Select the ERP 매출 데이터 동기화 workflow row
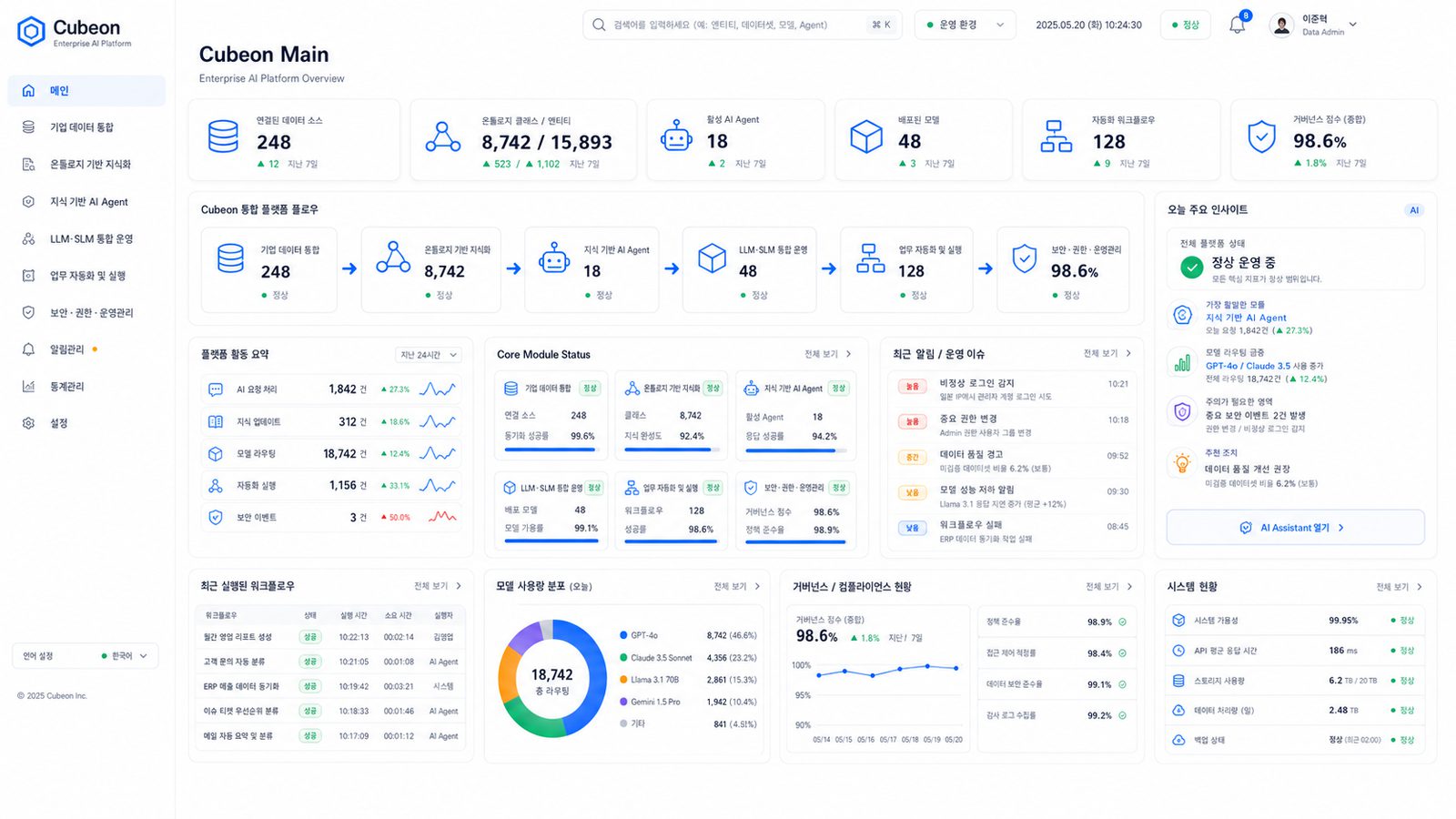This screenshot has width=1456, height=819. click(330, 686)
